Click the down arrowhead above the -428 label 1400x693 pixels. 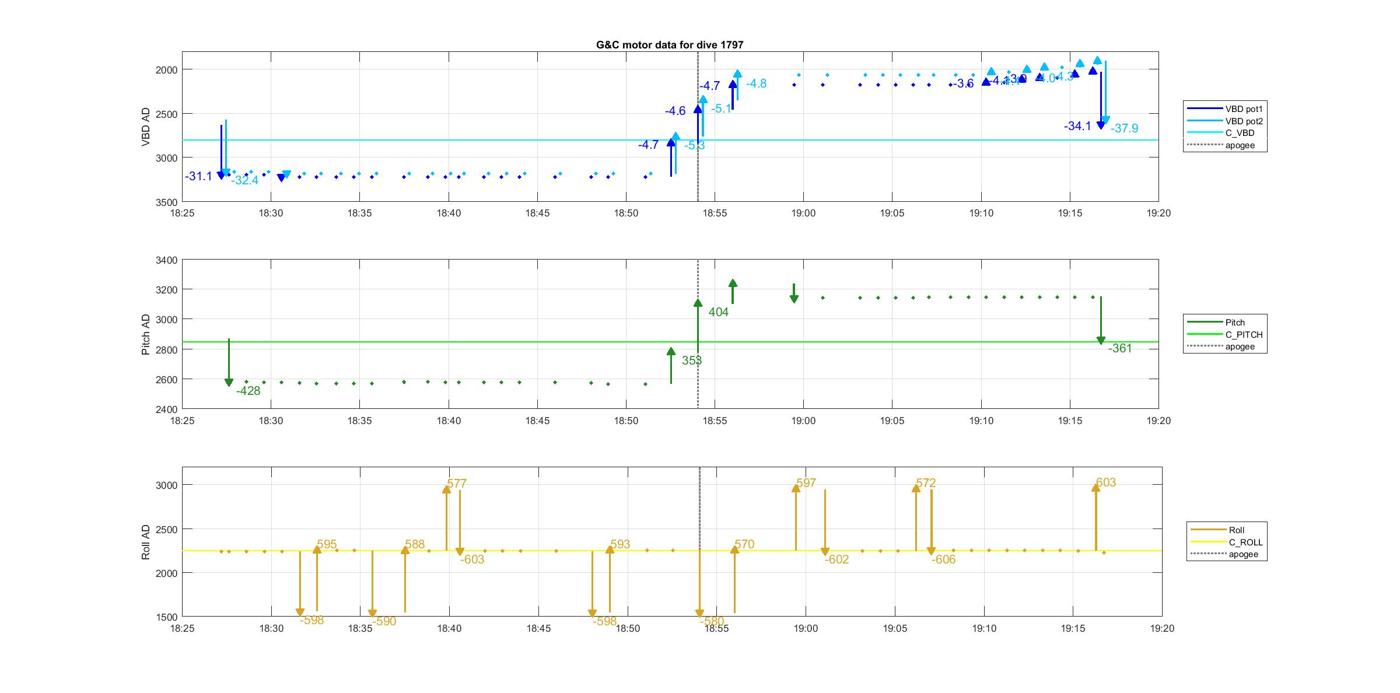click(229, 382)
